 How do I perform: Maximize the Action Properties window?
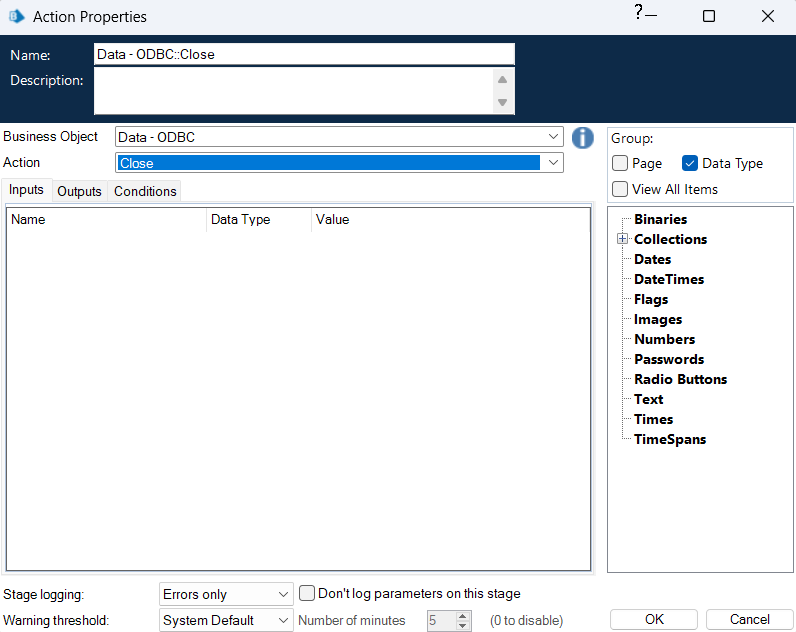[x=709, y=17]
